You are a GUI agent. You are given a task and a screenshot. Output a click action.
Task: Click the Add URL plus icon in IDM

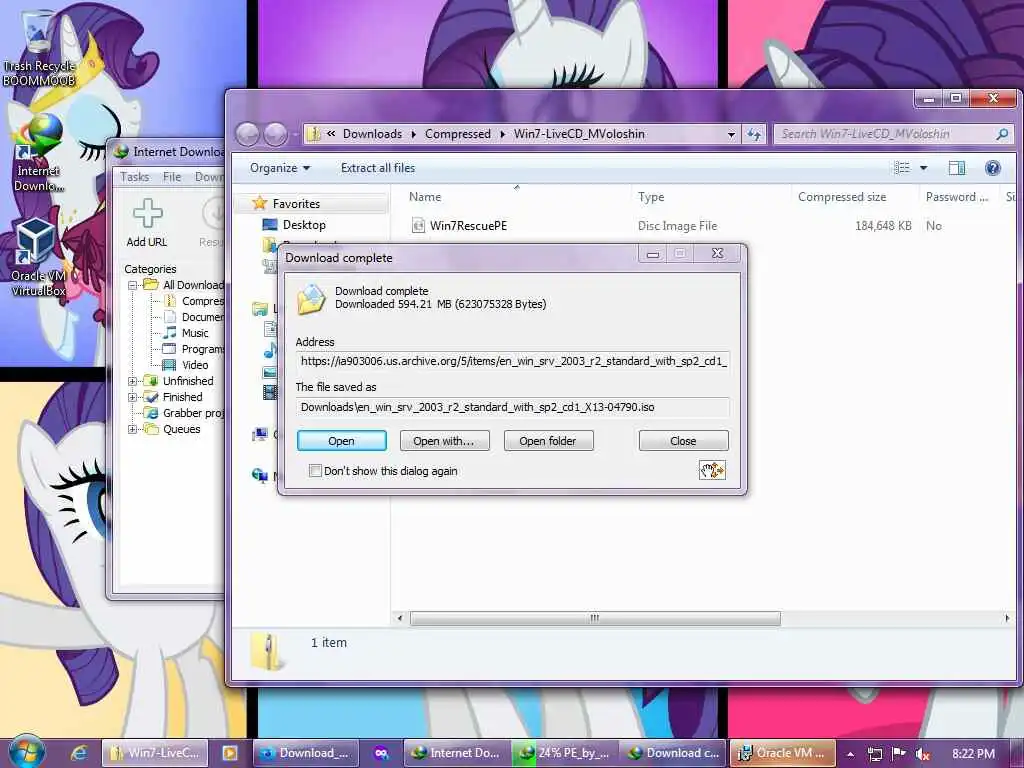coord(148,214)
